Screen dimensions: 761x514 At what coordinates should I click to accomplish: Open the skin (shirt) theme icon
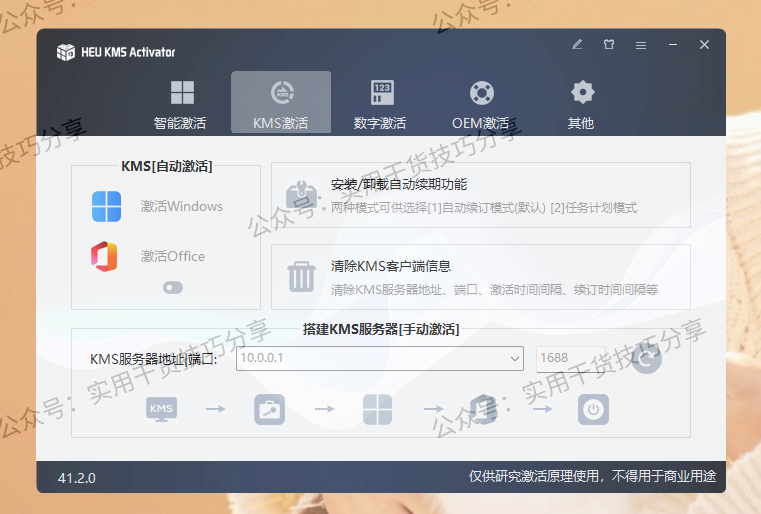point(609,45)
